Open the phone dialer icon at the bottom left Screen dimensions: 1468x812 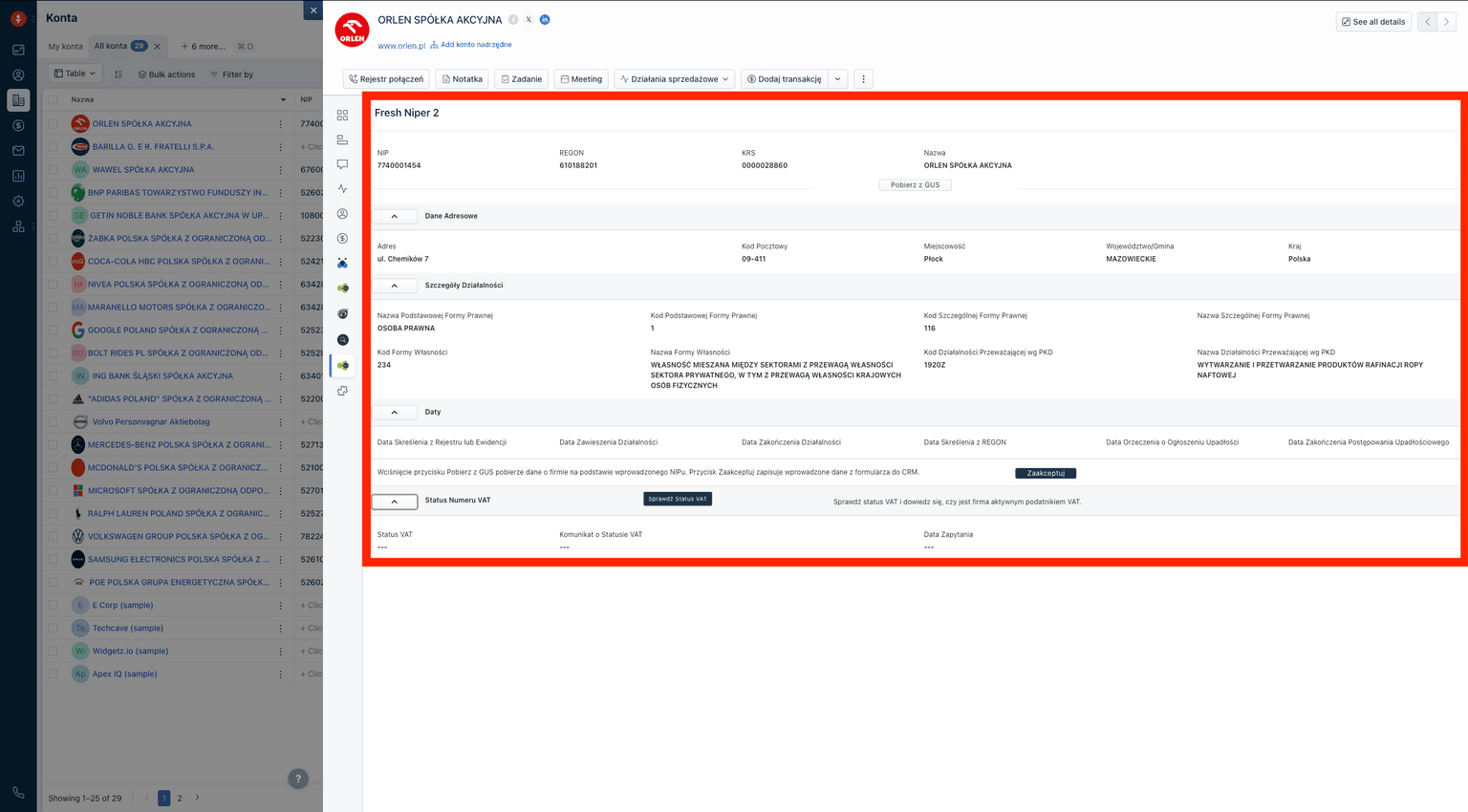(18, 793)
